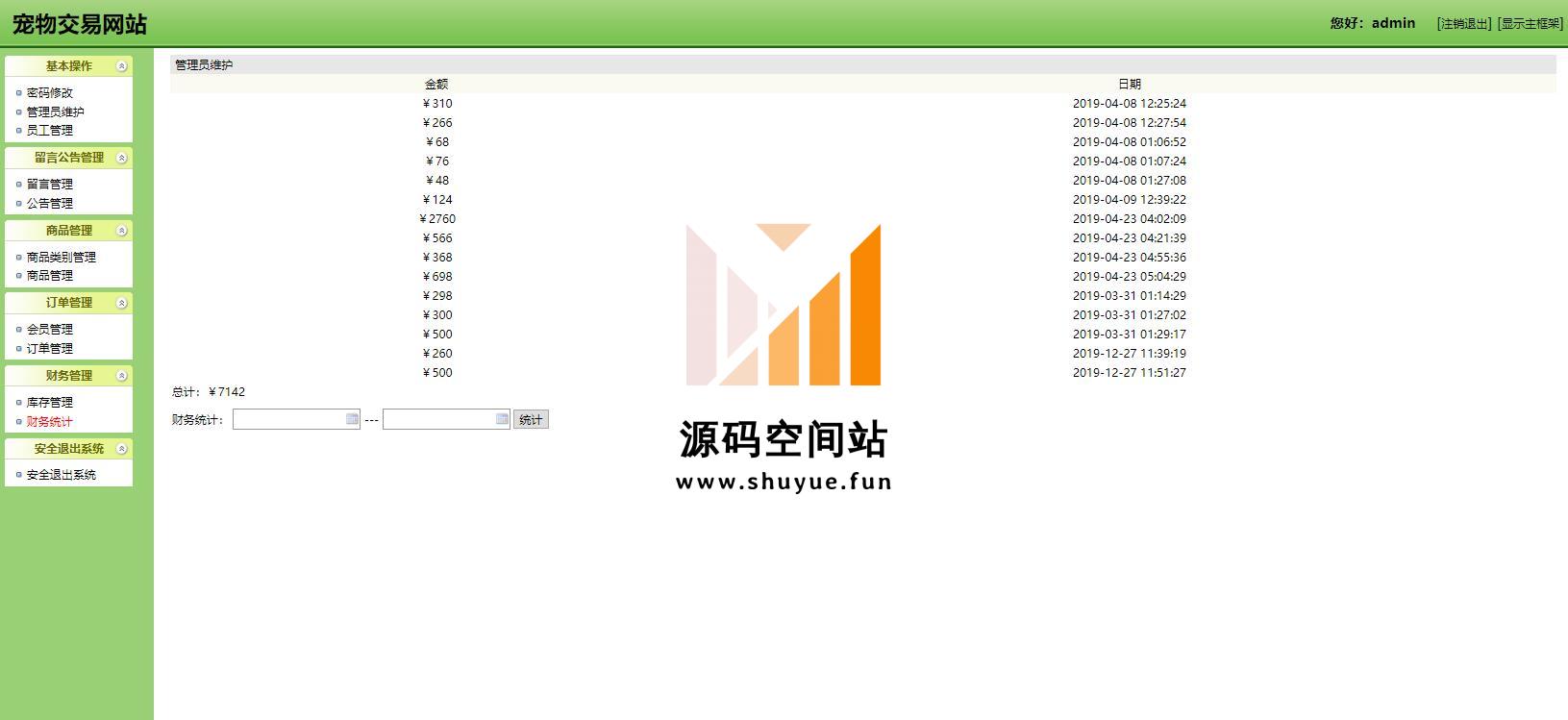
Task: Select the ￥310 amount cell
Action: click(437, 104)
